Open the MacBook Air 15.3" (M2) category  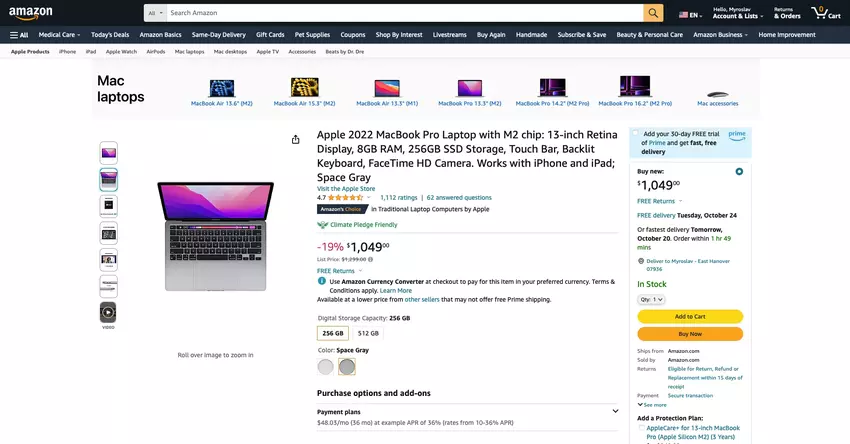click(x=304, y=91)
